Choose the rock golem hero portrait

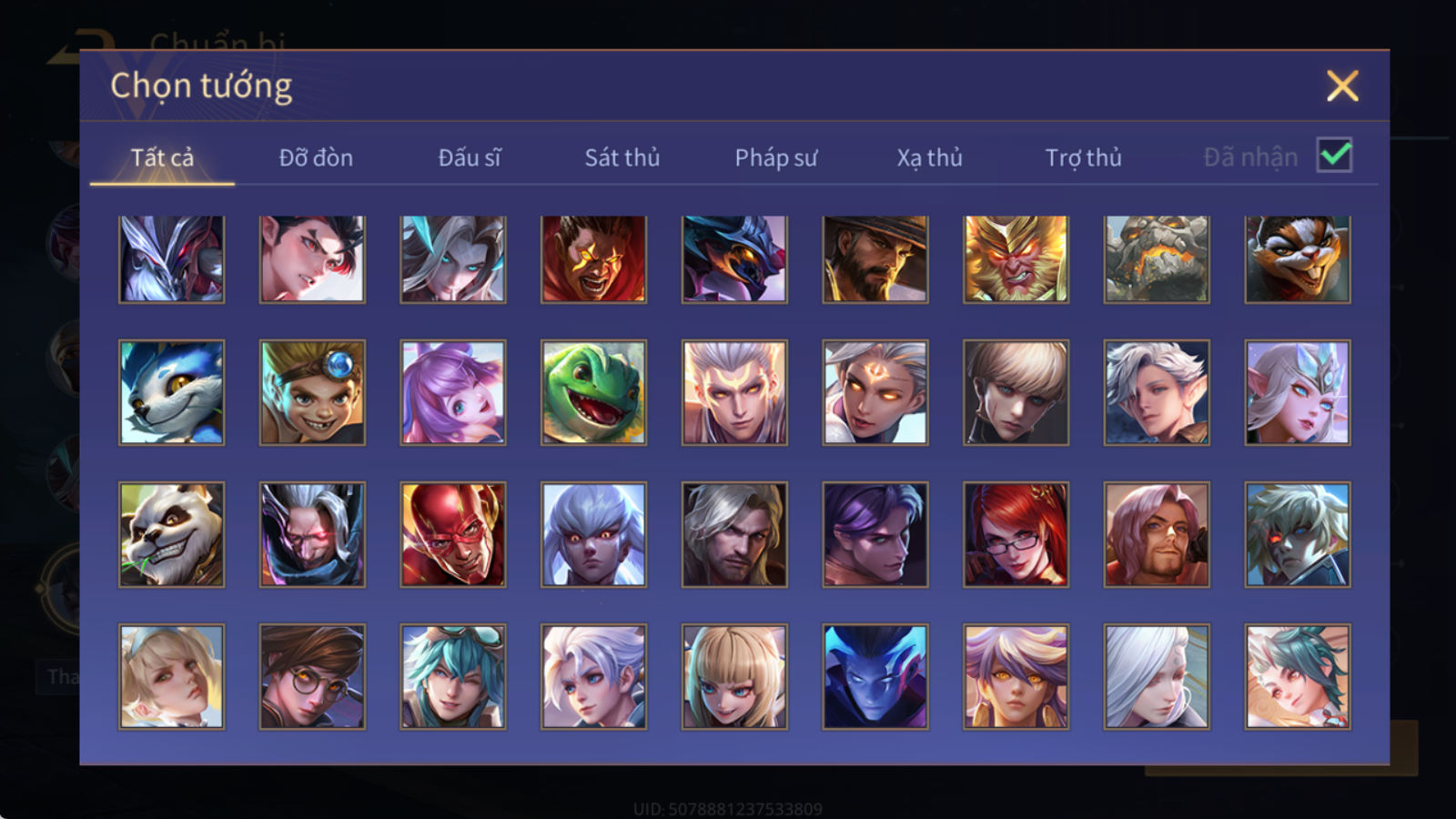click(1157, 259)
